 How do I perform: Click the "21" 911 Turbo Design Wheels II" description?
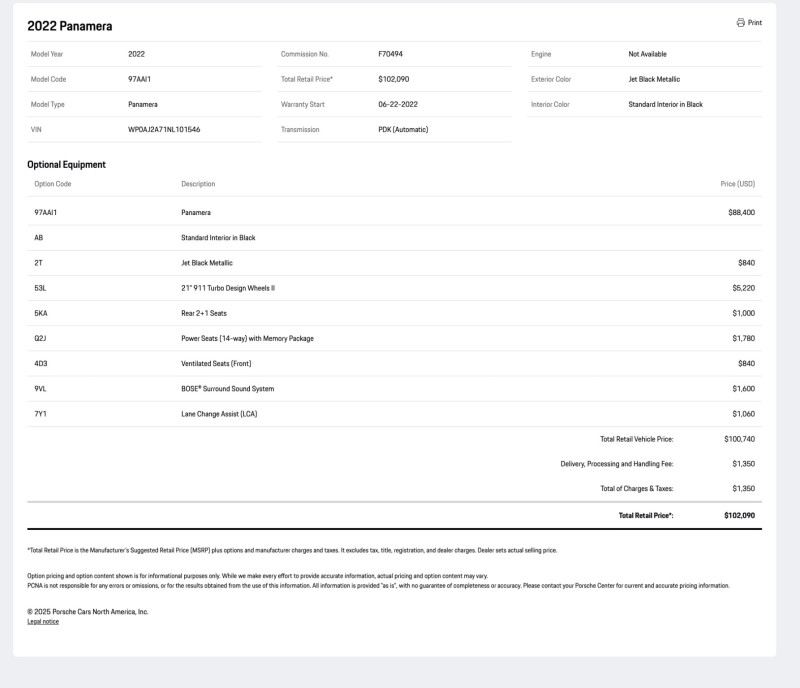tap(228, 288)
